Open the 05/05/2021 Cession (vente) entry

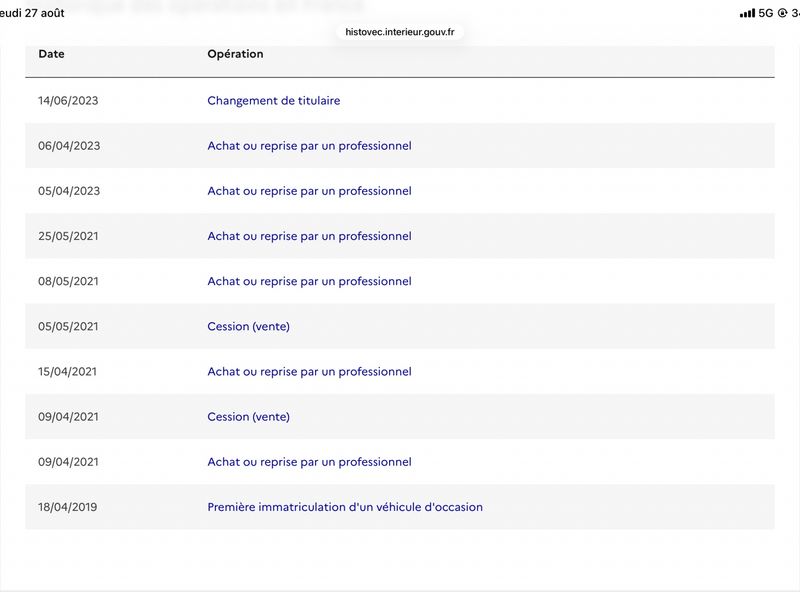click(248, 327)
